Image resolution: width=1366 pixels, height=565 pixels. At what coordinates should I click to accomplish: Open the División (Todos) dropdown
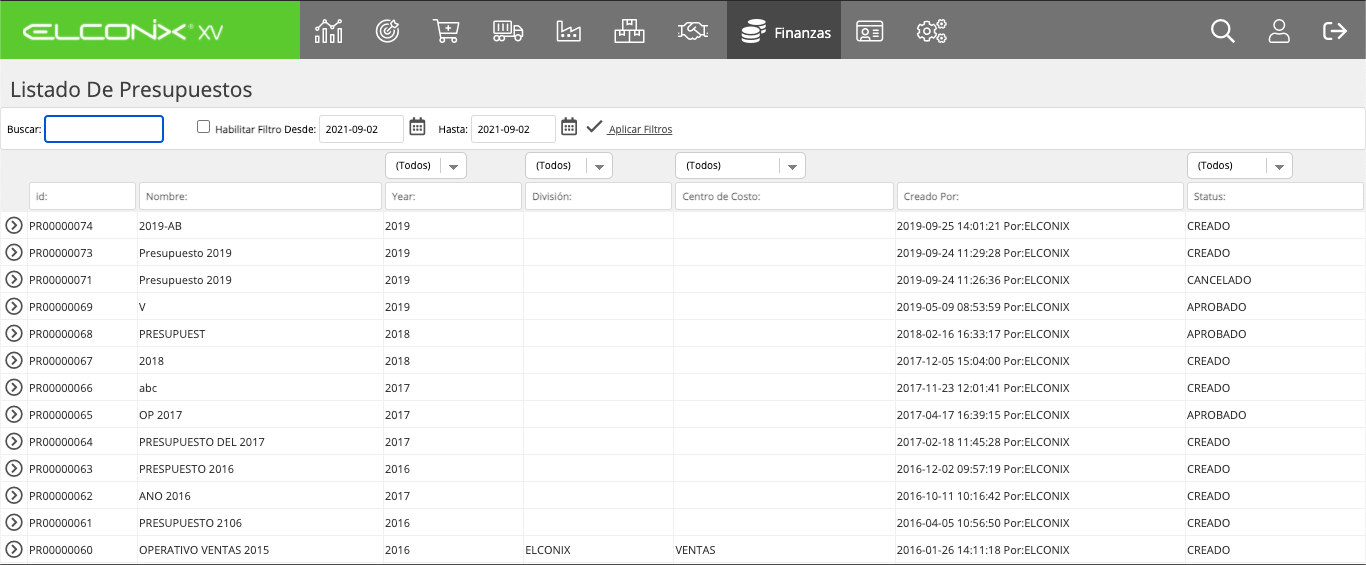tap(569, 165)
